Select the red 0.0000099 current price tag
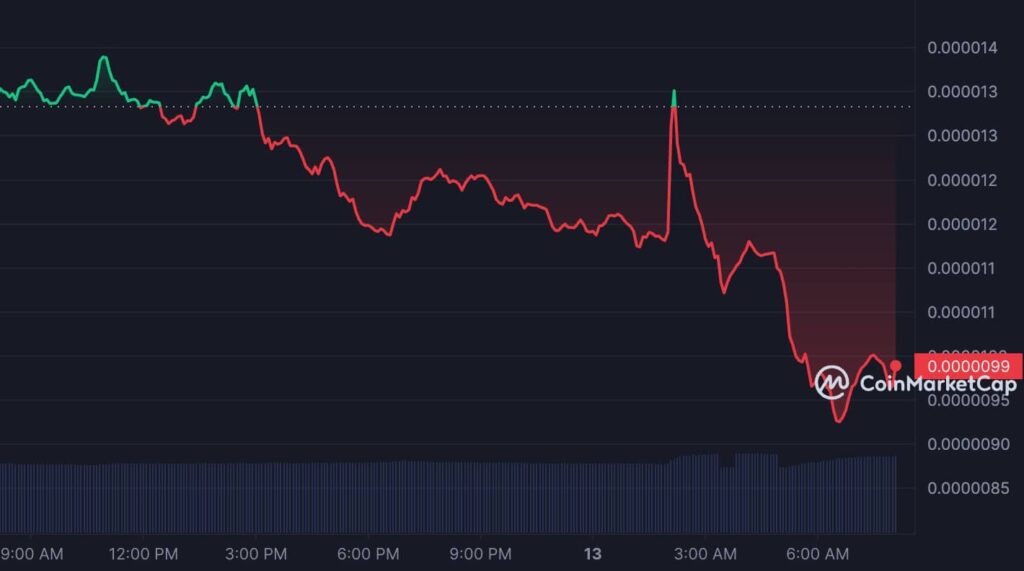This screenshot has height=571, width=1024. [967, 366]
